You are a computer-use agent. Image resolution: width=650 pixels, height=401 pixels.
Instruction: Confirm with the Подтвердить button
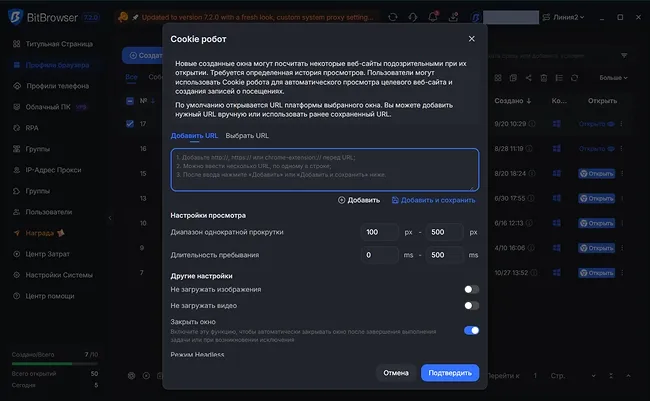pos(450,373)
